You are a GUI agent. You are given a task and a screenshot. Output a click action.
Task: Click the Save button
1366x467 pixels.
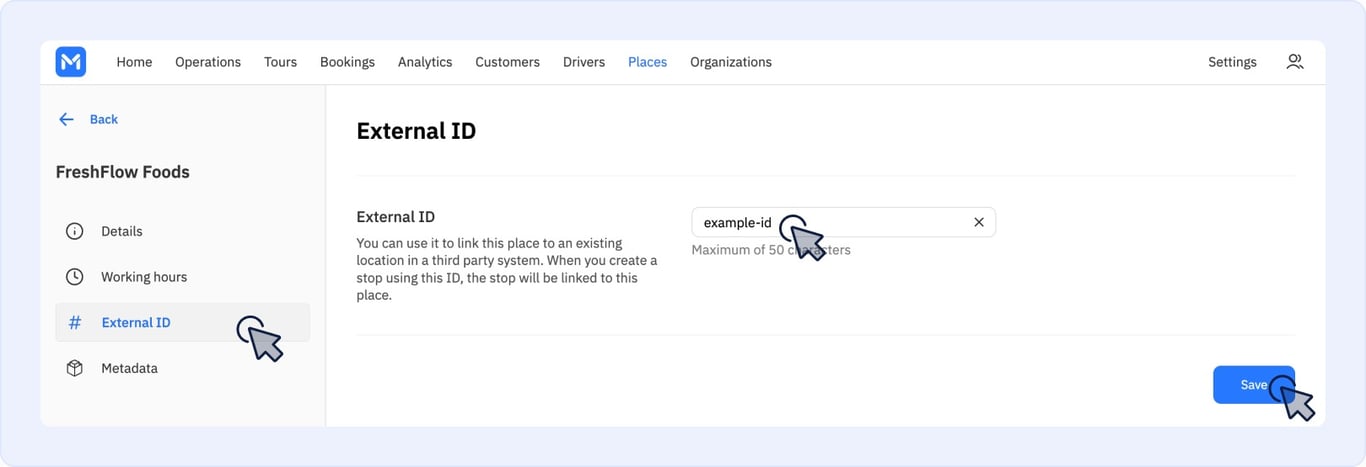(x=1254, y=385)
